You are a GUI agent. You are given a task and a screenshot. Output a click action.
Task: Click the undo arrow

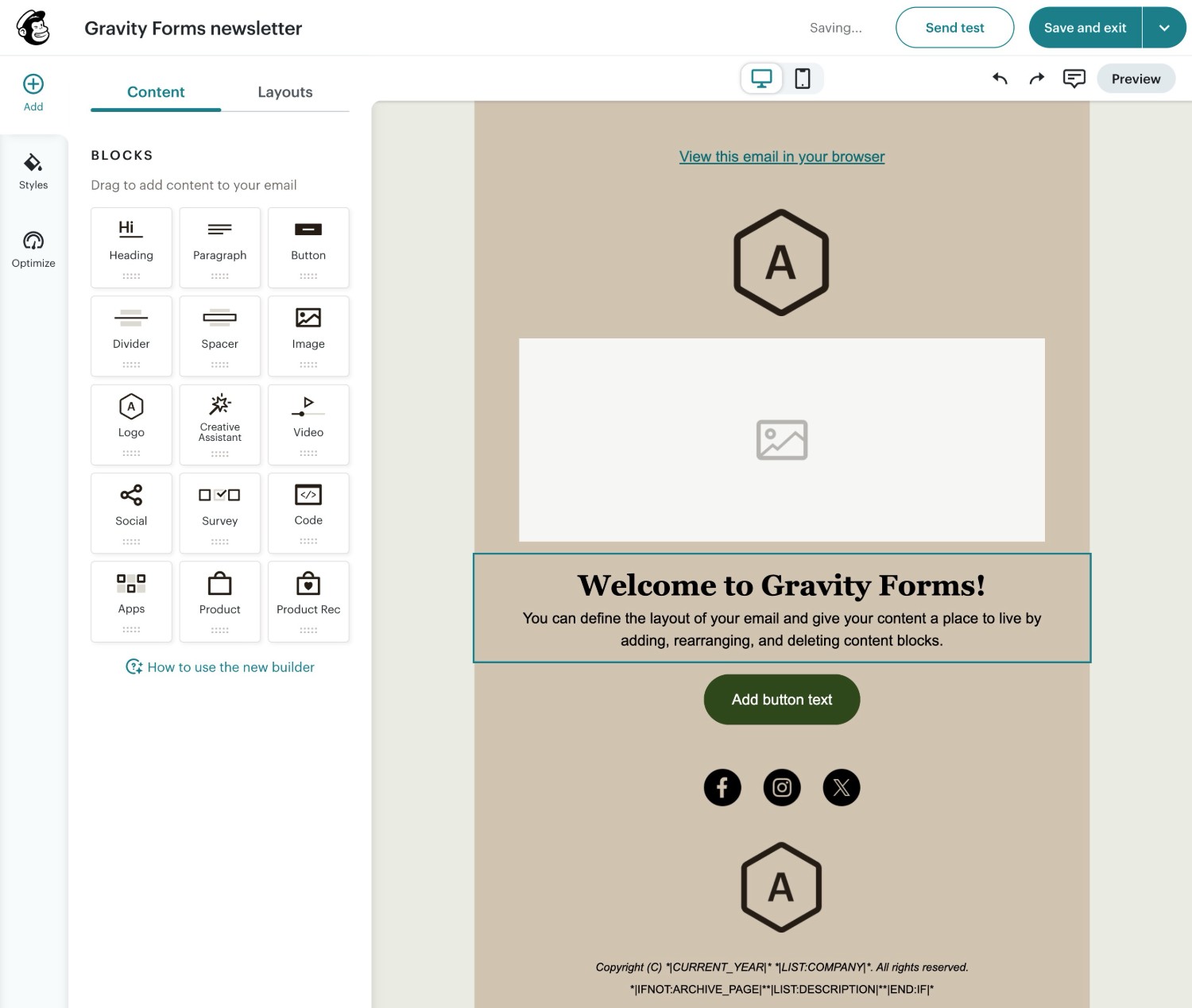coord(1000,78)
